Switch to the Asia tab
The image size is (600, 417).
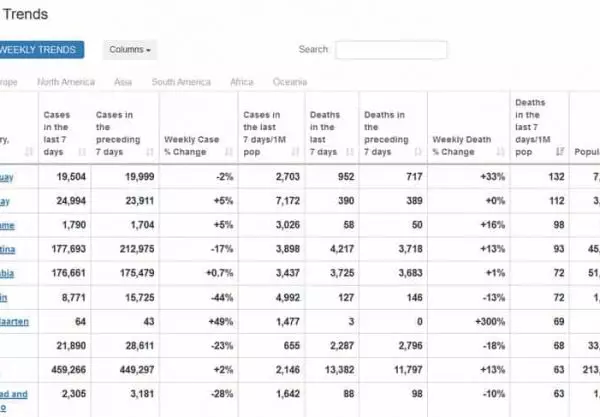[x=124, y=82]
